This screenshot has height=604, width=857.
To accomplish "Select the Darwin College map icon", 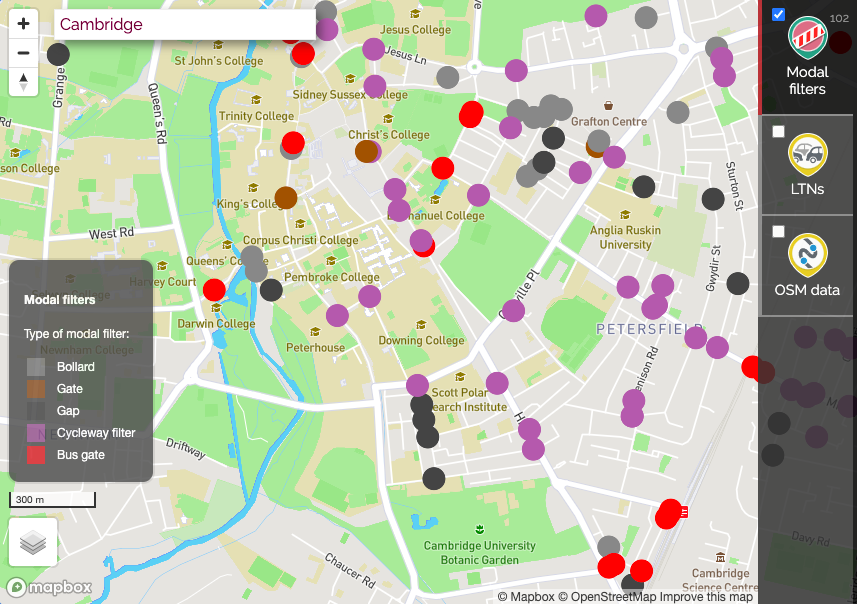I will (x=216, y=308).
